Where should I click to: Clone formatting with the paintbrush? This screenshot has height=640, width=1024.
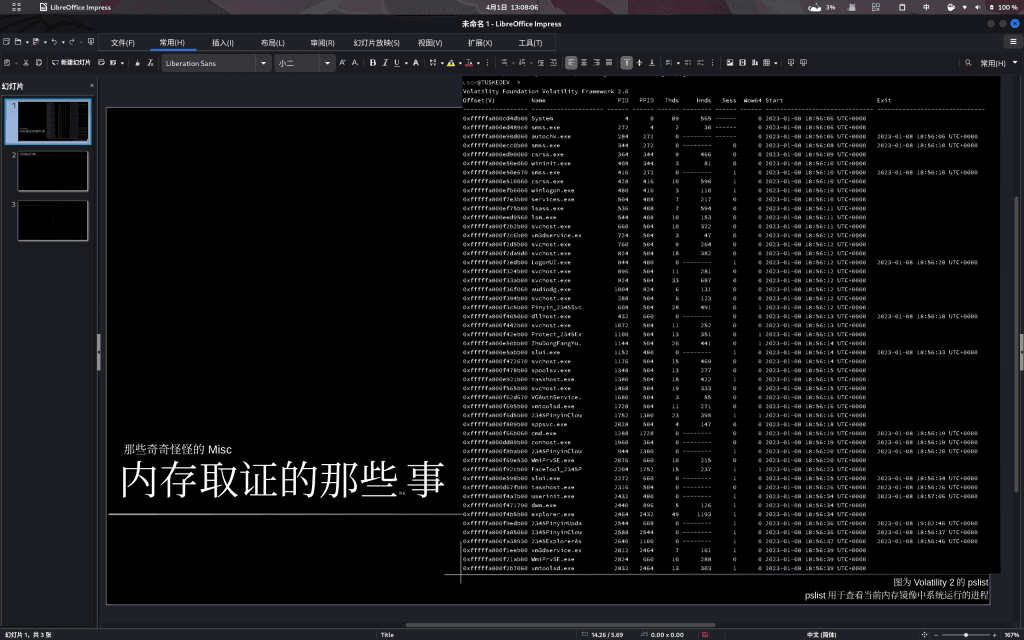[x=137, y=63]
